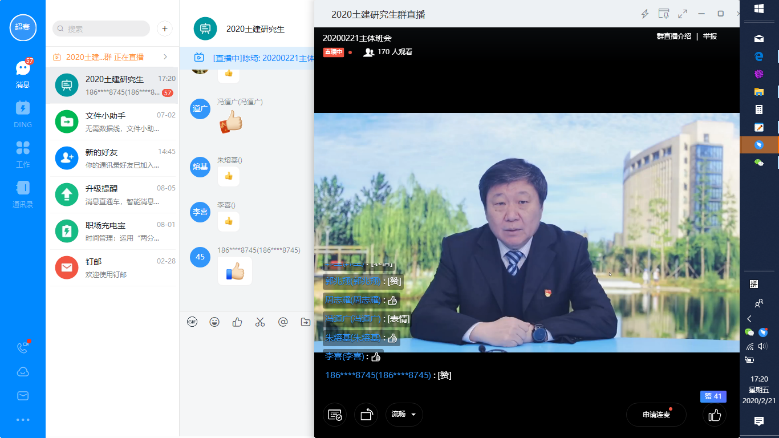
Task: Click the lightning icon in live window title bar
Action: (x=645, y=14)
